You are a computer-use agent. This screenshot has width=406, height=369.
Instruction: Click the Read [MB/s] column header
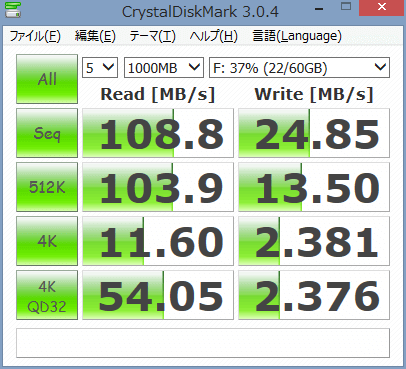click(158, 94)
